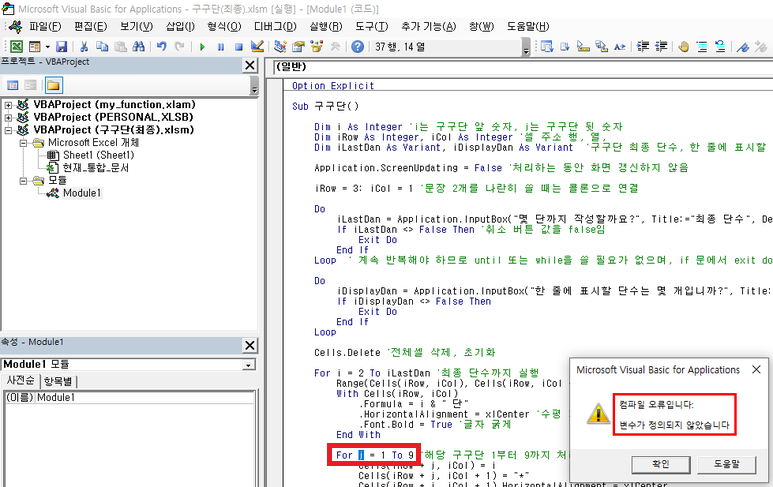Click the blue Help question mark icon

[x=358, y=47]
